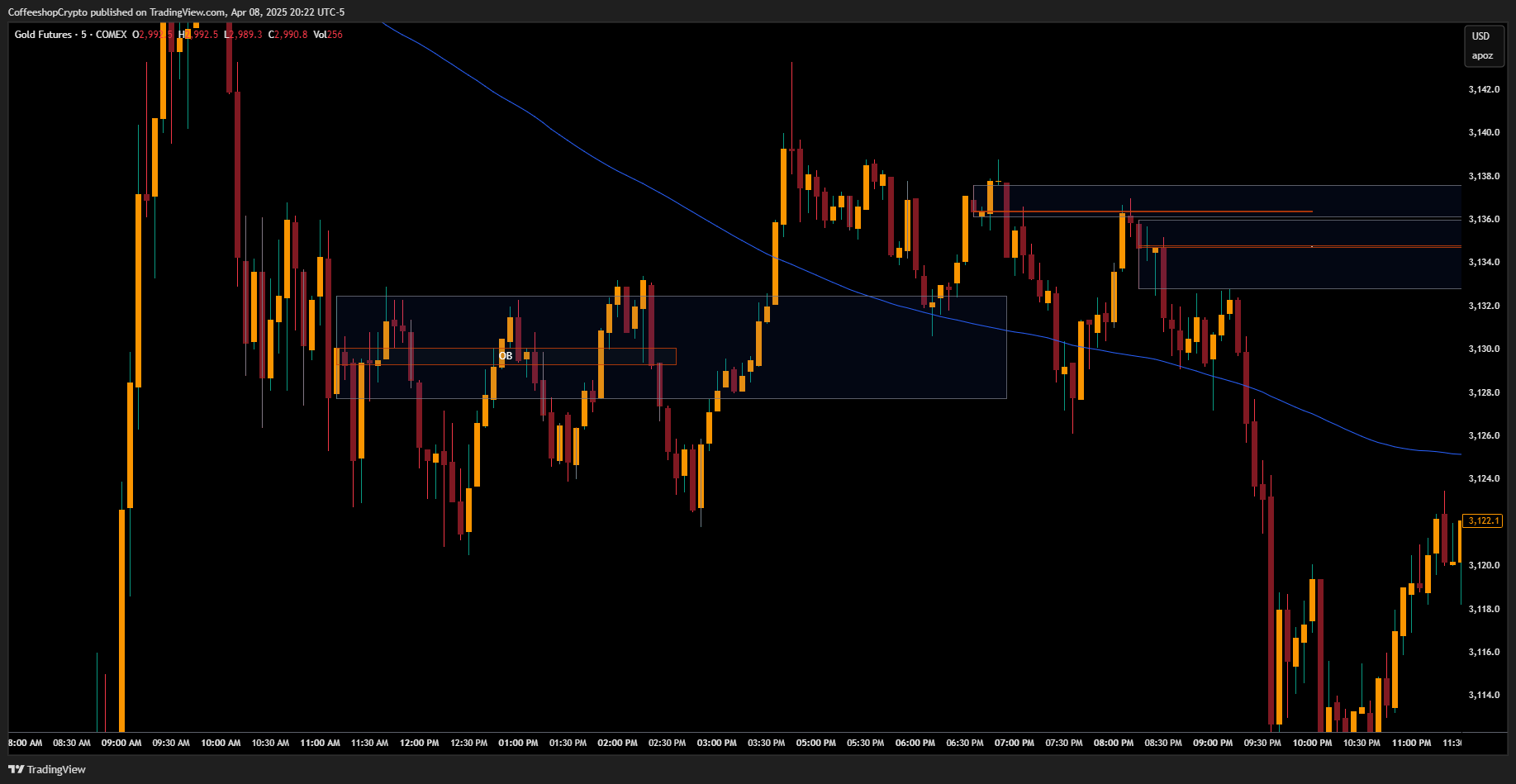Viewport: 1516px width, 784px height.
Task: Click the 09:30 PM time axis label
Action: (1262, 743)
